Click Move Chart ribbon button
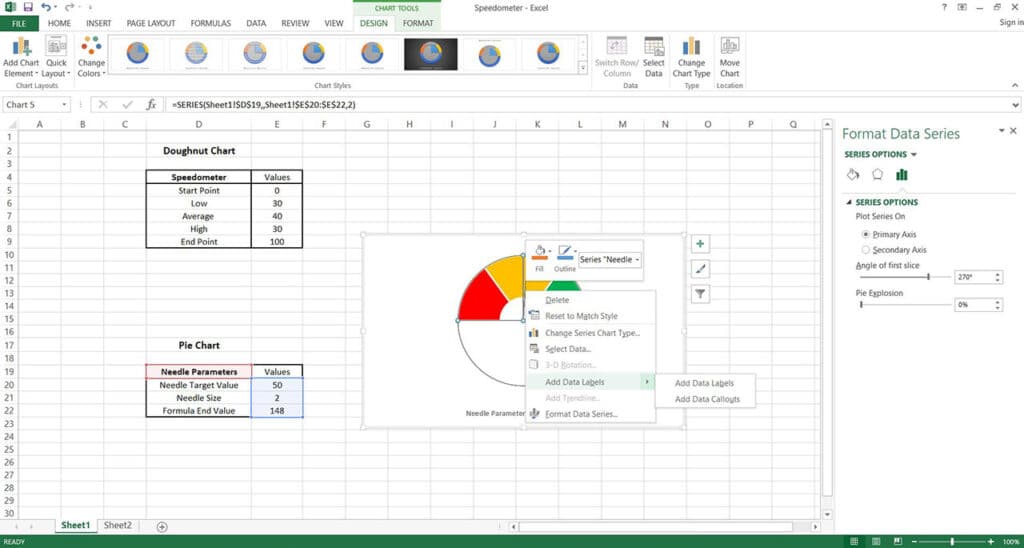 729,57
